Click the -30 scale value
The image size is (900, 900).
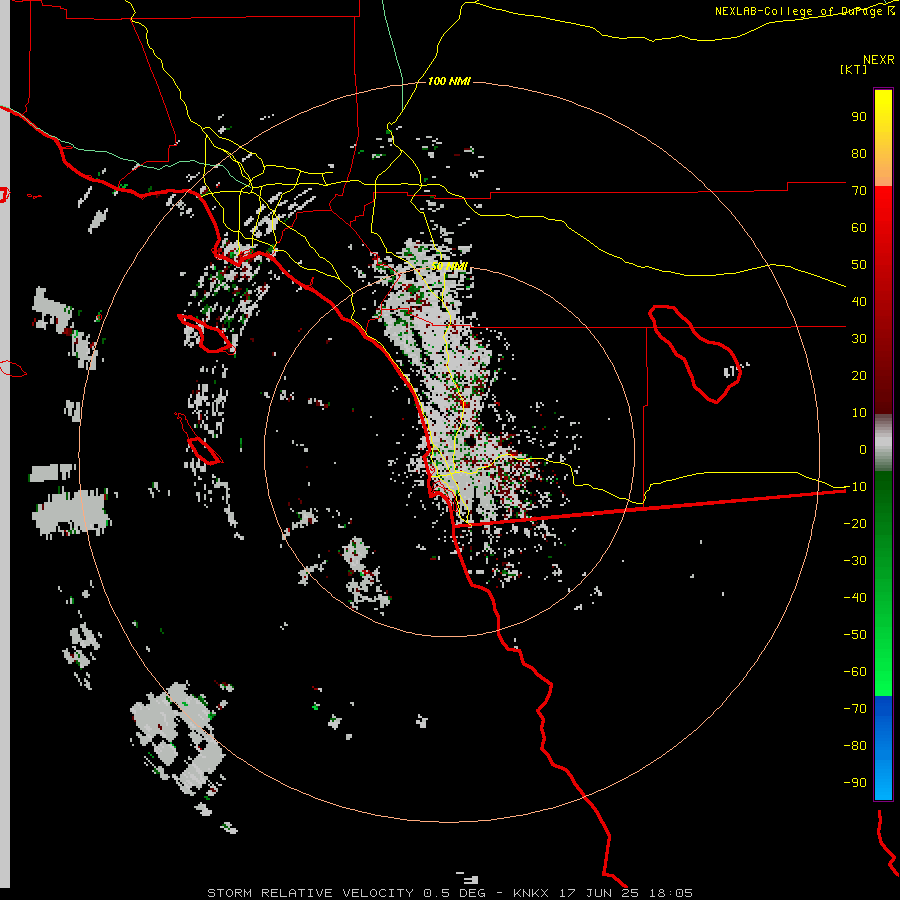[x=855, y=561]
